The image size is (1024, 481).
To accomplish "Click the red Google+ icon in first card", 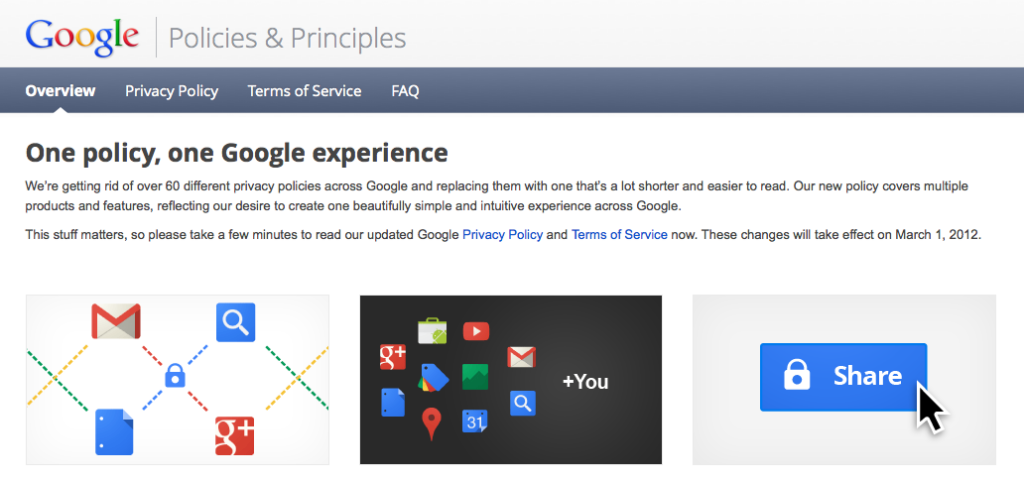I will (x=234, y=436).
